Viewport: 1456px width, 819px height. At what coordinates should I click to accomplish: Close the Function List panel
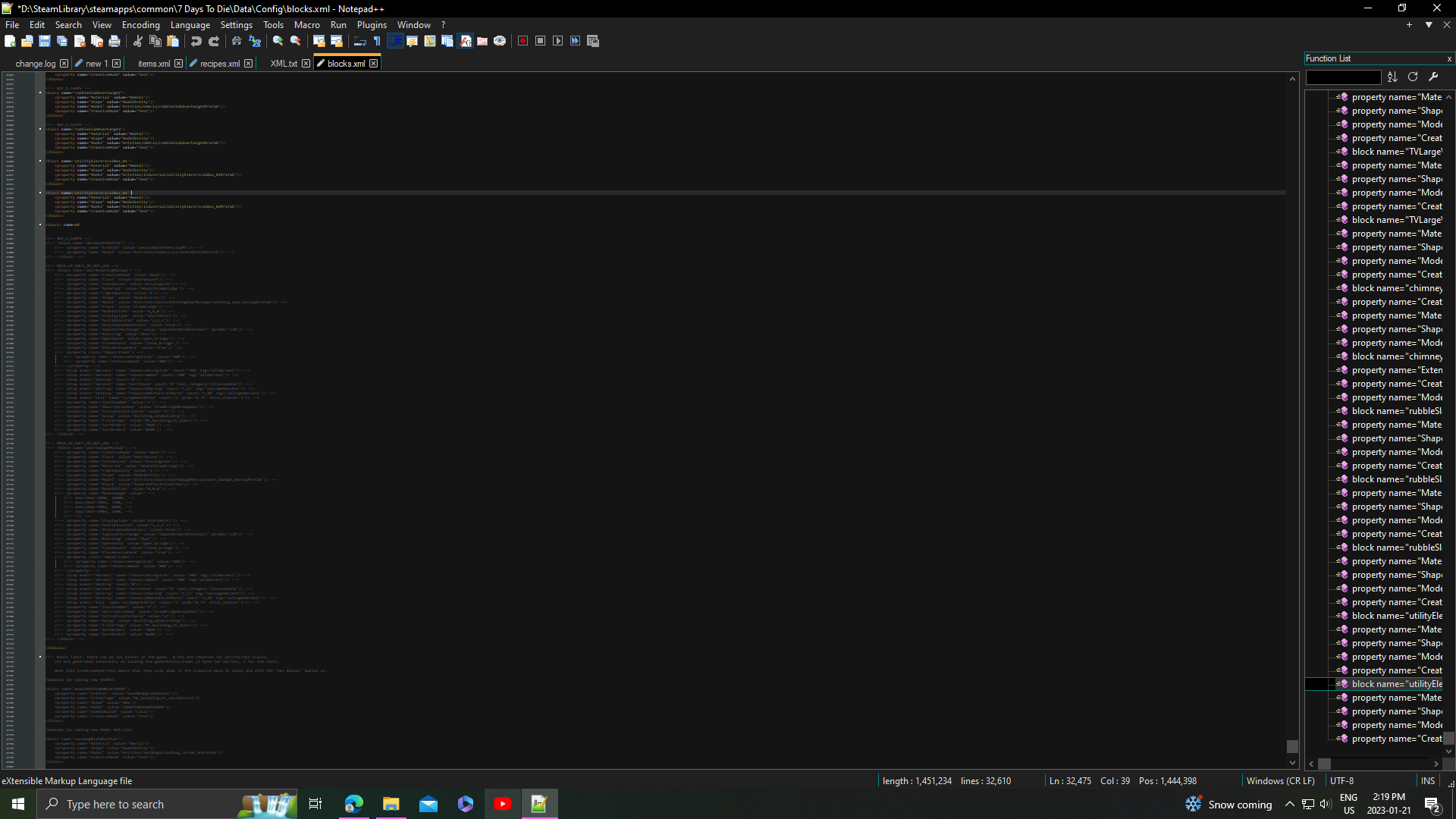click(1449, 58)
